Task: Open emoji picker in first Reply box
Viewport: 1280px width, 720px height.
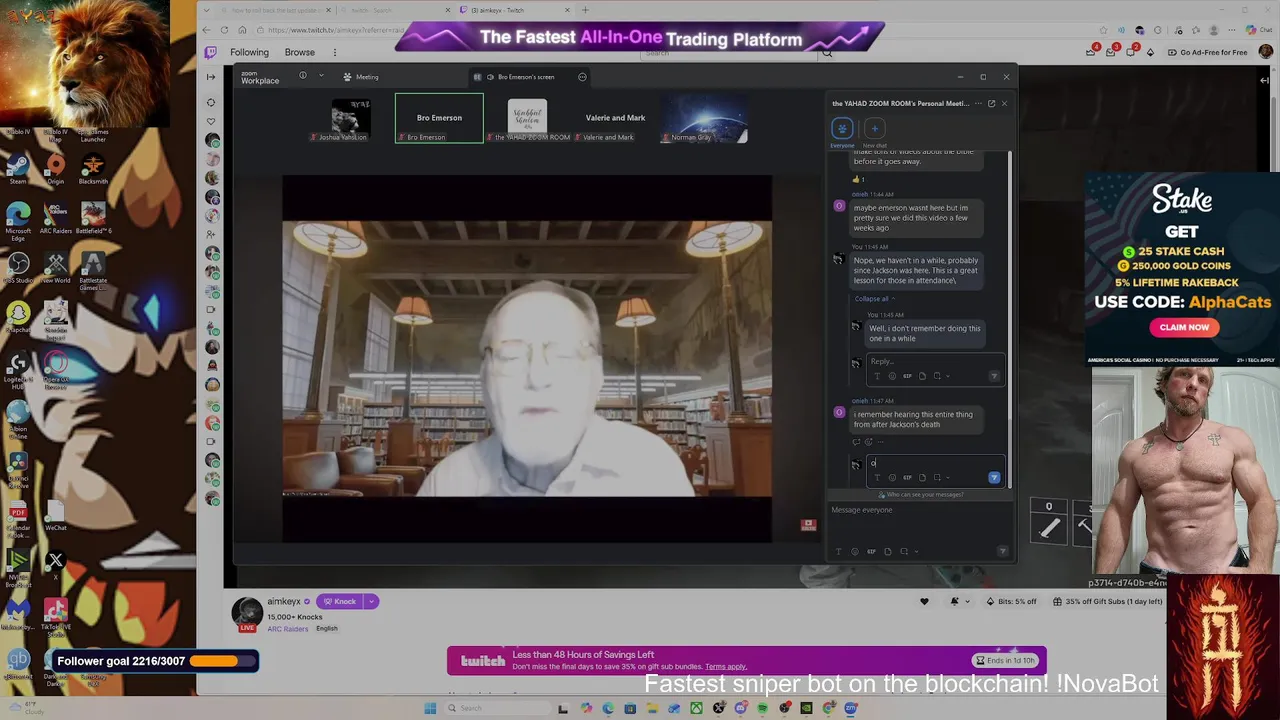Action: [892, 376]
